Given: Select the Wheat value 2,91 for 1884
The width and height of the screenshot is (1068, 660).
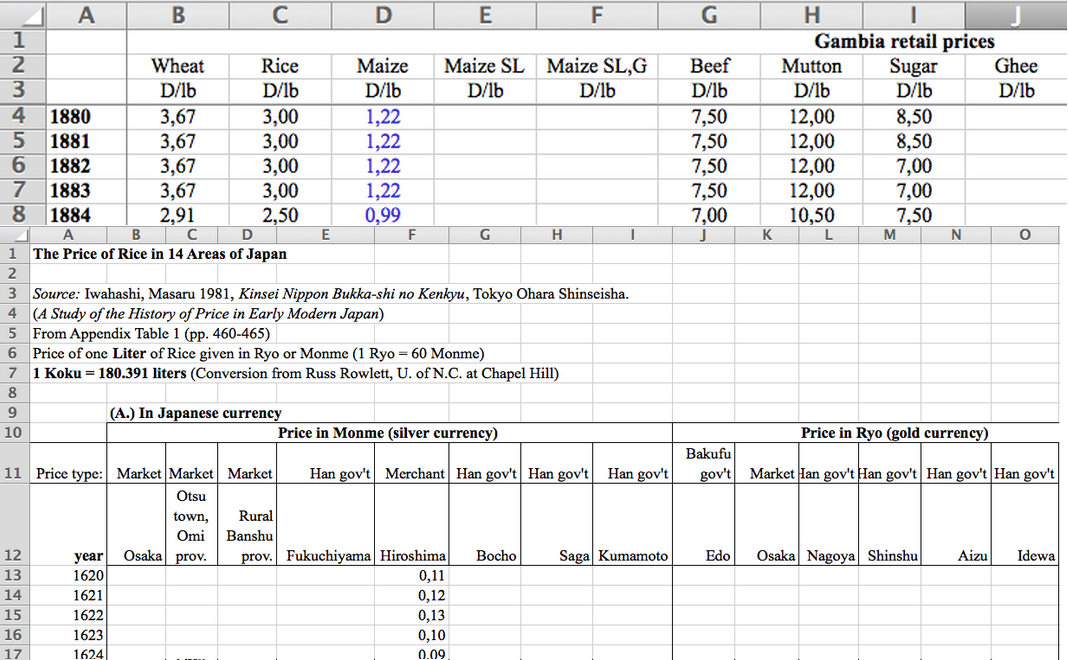Looking at the screenshot, I should 178,215.
